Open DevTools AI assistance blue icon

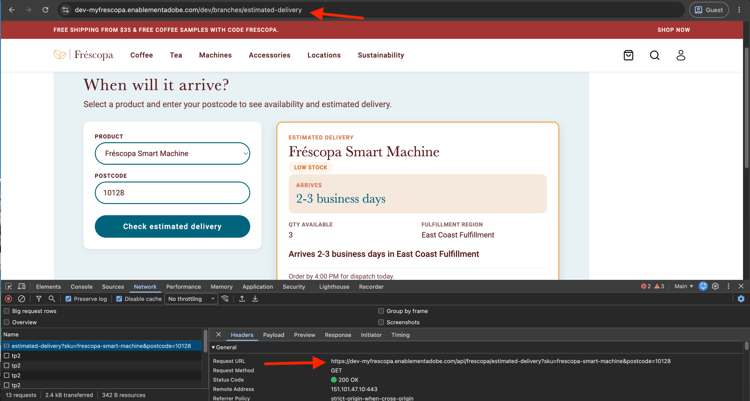pos(703,286)
